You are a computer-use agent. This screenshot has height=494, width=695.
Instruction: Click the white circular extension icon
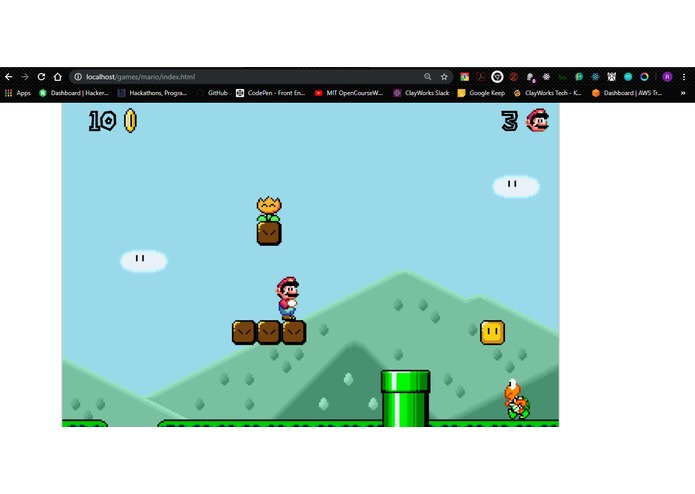click(x=497, y=77)
